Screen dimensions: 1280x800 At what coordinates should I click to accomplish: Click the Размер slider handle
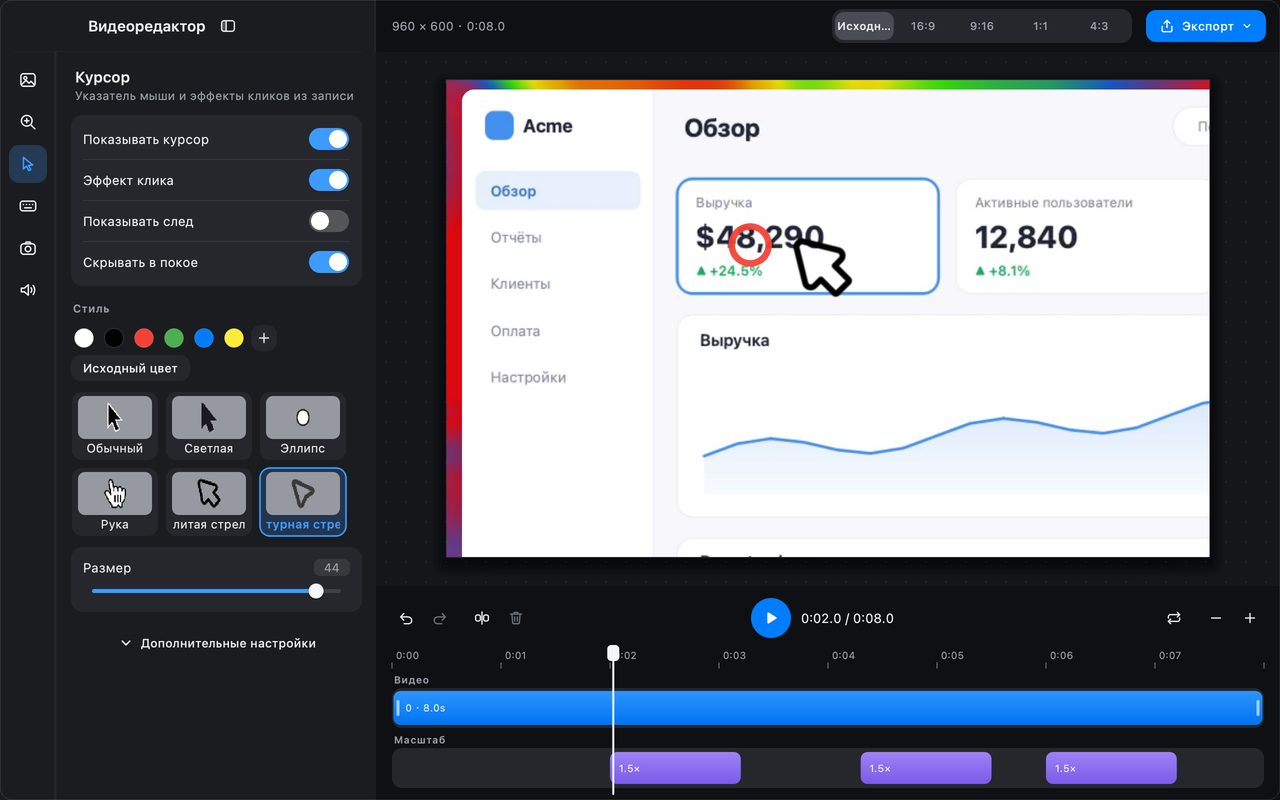[x=316, y=591]
